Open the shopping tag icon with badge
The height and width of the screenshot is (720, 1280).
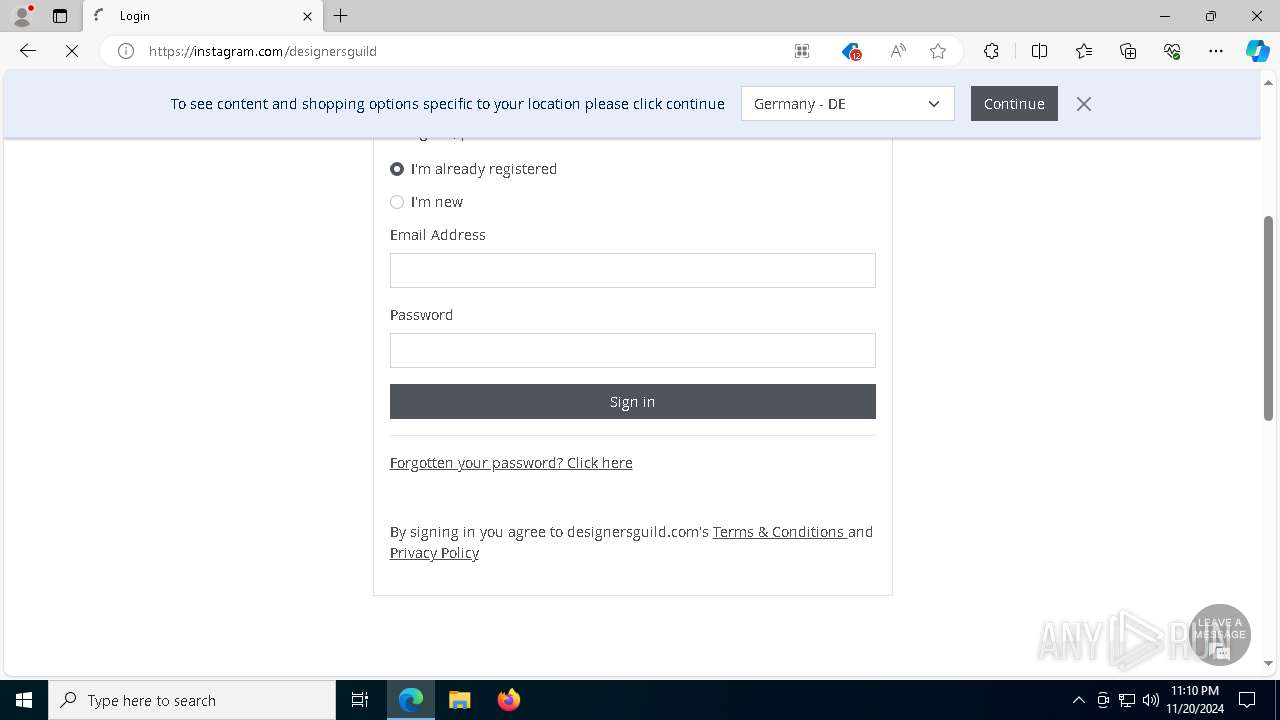click(851, 51)
